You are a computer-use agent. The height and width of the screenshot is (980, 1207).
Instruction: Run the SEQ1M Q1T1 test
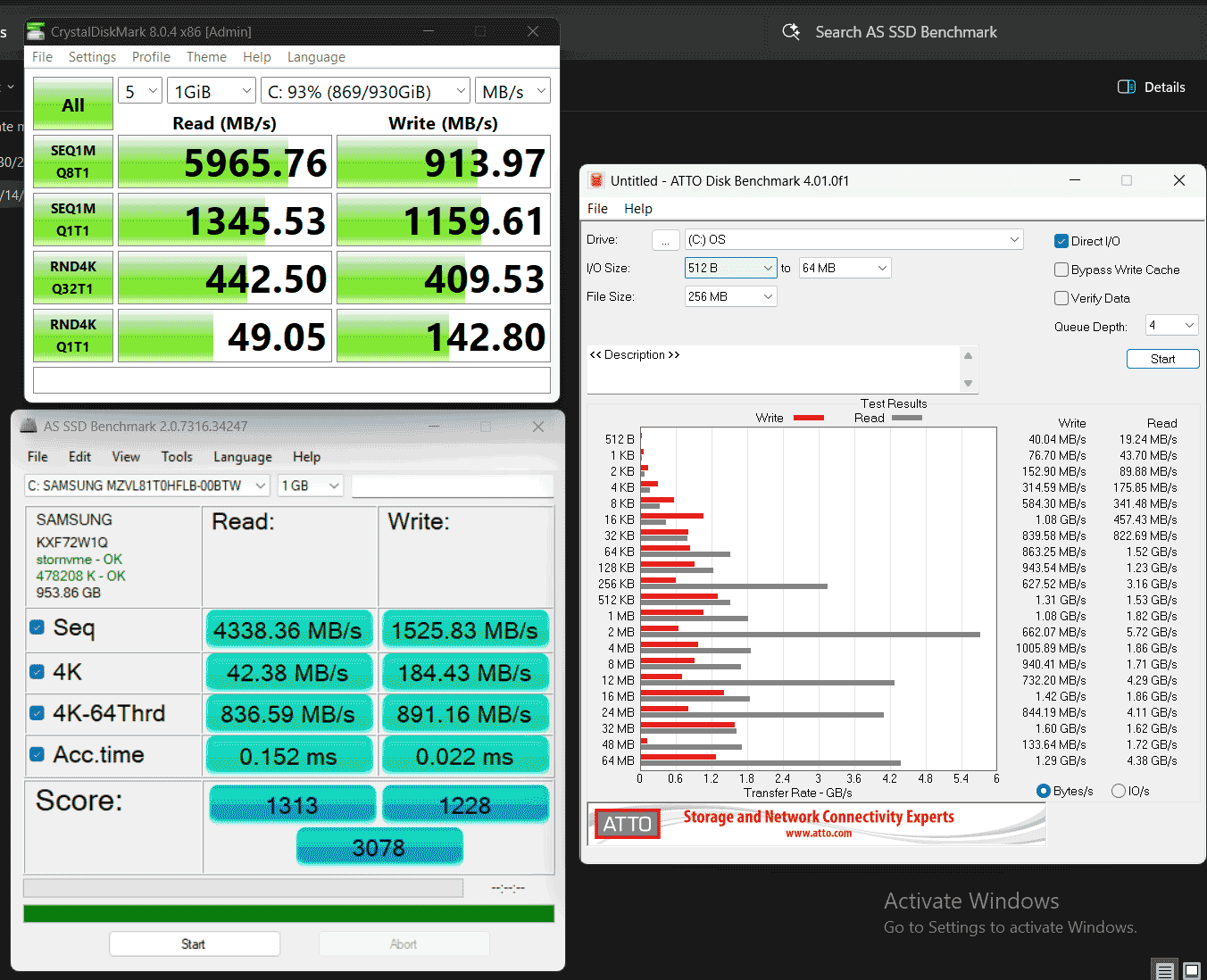(73, 220)
